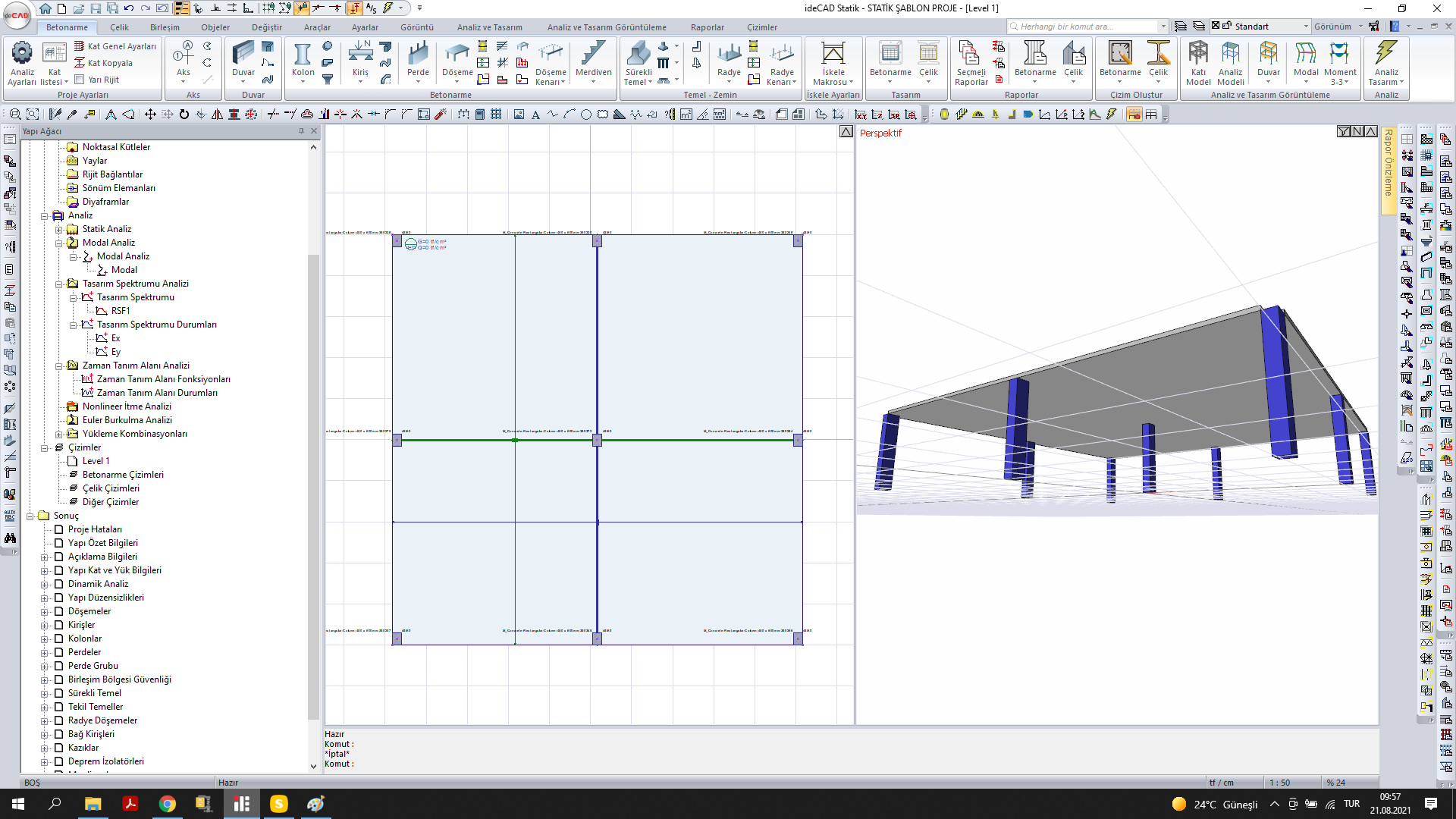Select the text 'A' drawing tool
Image resolution: width=1456 pixels, height=819 pixels.
pyautogui.click(x=535, y=115)
